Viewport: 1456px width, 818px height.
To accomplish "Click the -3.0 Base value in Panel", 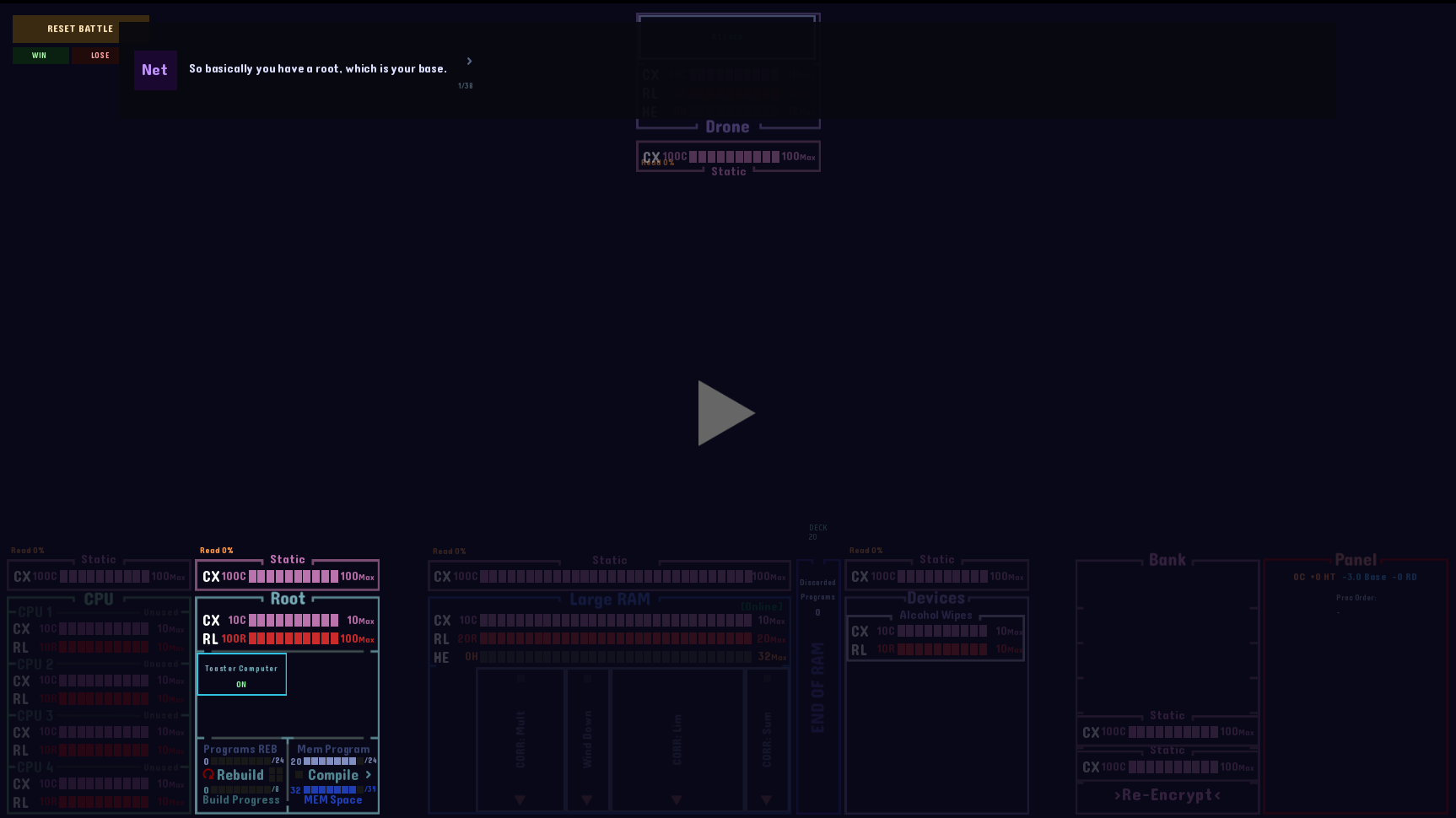I will coord(1364,578).
